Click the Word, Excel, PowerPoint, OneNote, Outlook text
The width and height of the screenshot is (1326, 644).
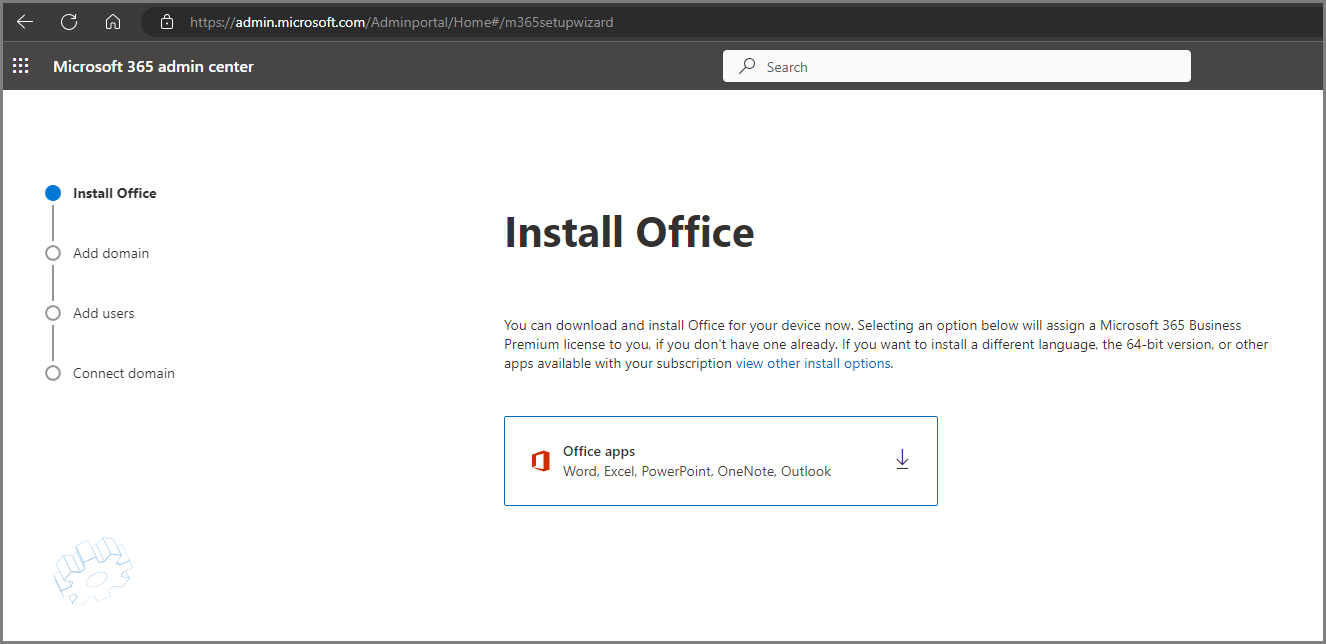pos(697,471)
